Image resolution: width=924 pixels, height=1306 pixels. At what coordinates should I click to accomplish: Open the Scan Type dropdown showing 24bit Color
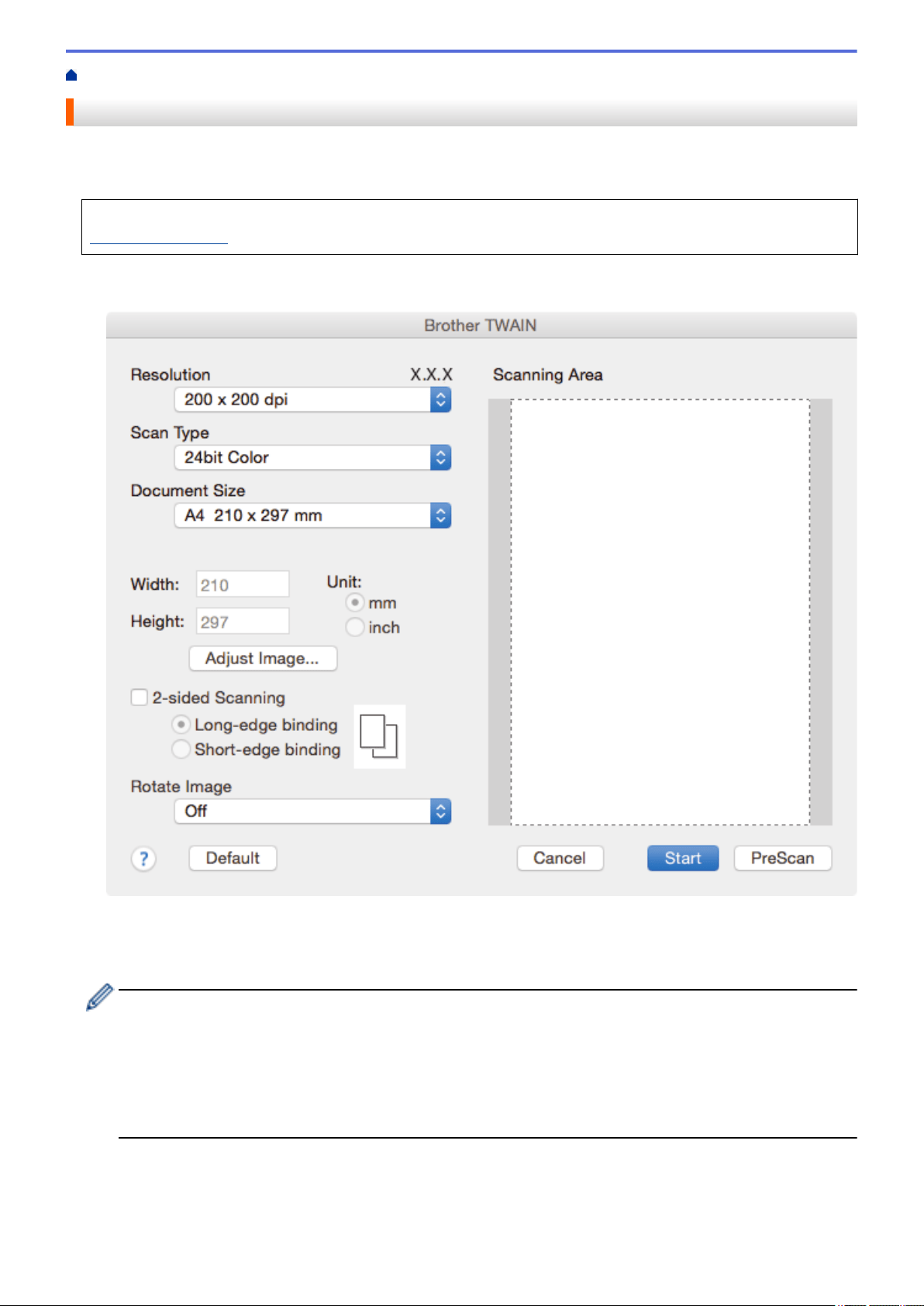point(312,457)
